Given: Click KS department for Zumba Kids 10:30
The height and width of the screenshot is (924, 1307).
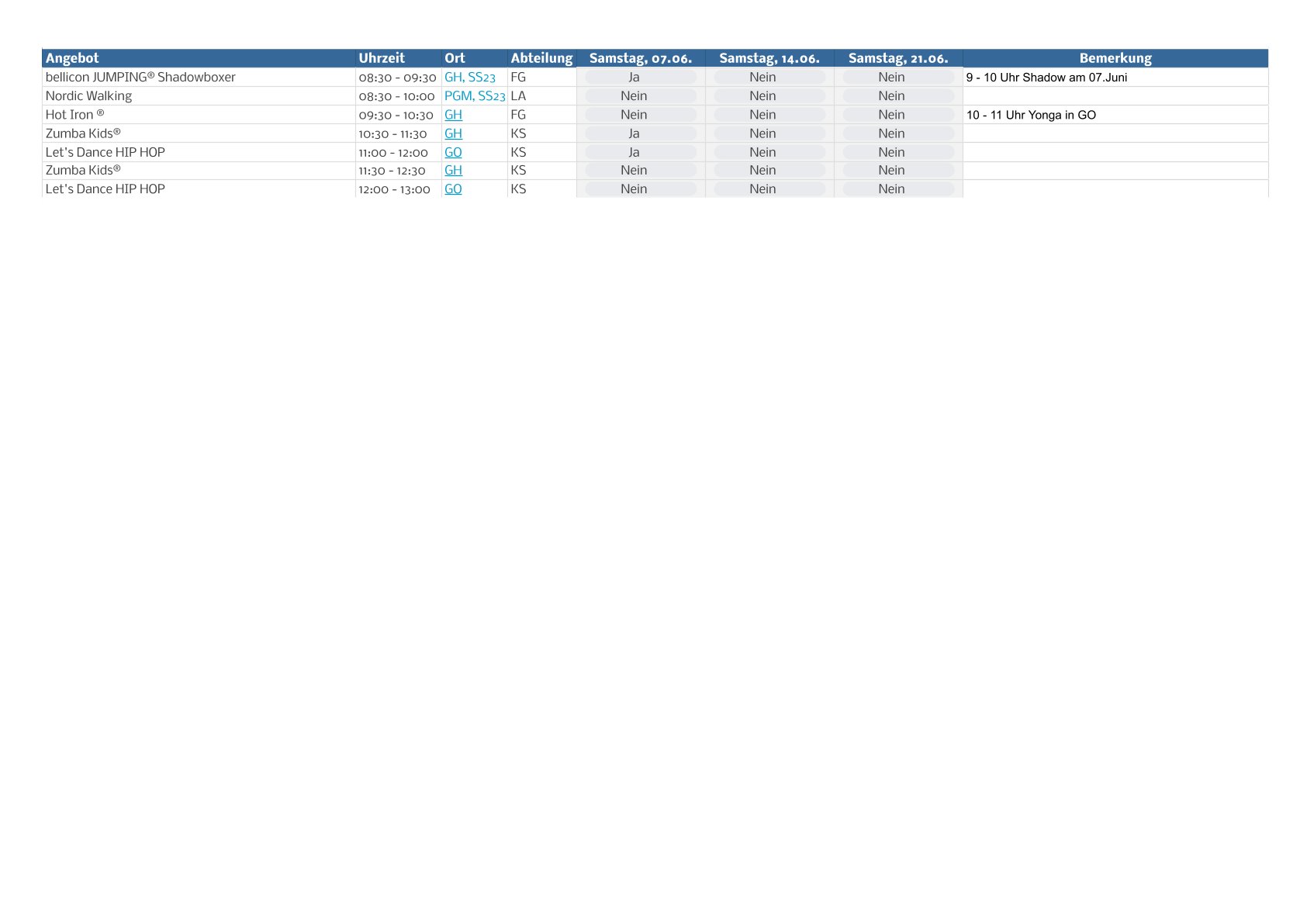Looking at the screenshot, I should tap(518, 133).
